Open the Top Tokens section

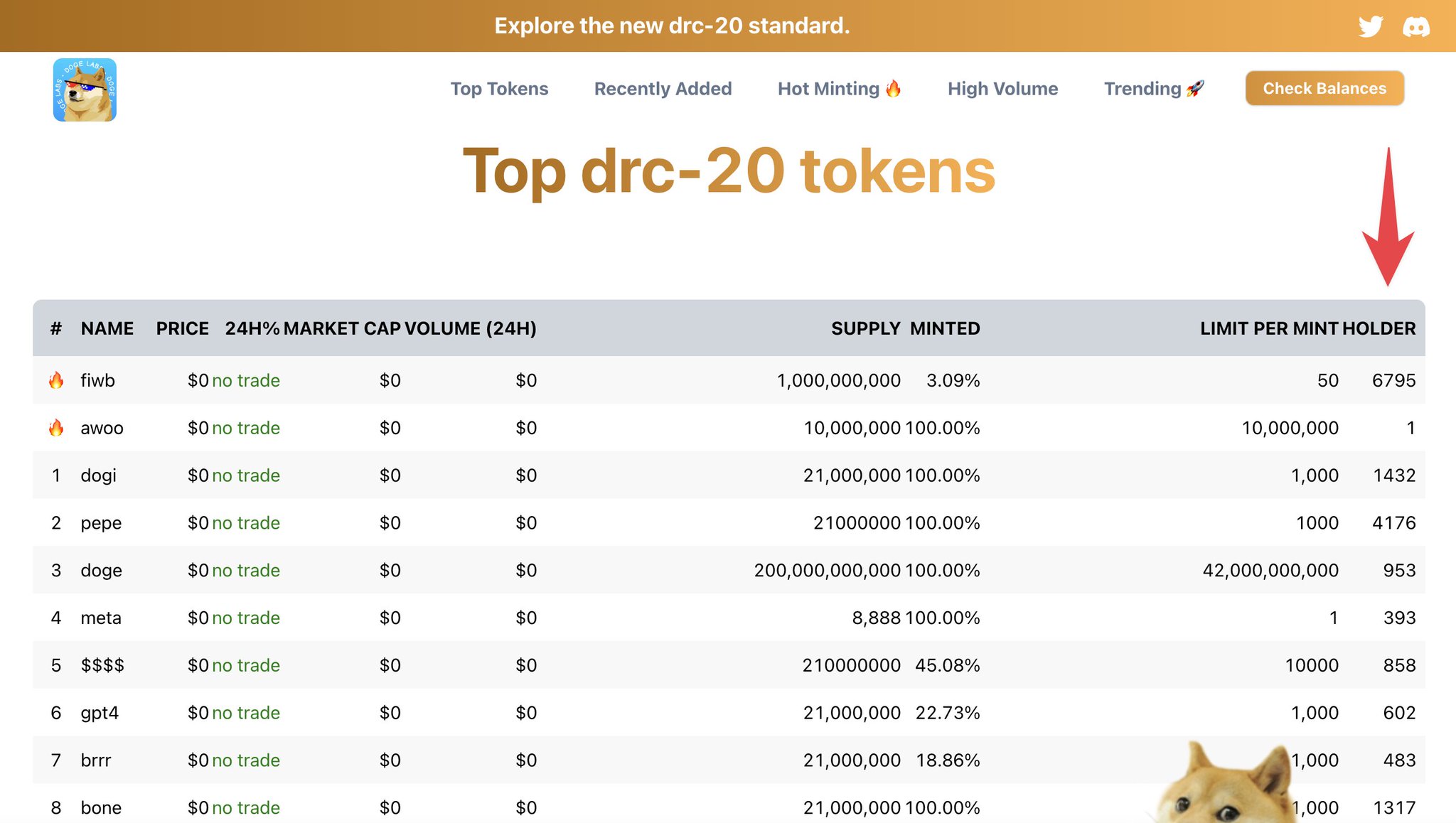pyautogui.click(x=499, y=88)
